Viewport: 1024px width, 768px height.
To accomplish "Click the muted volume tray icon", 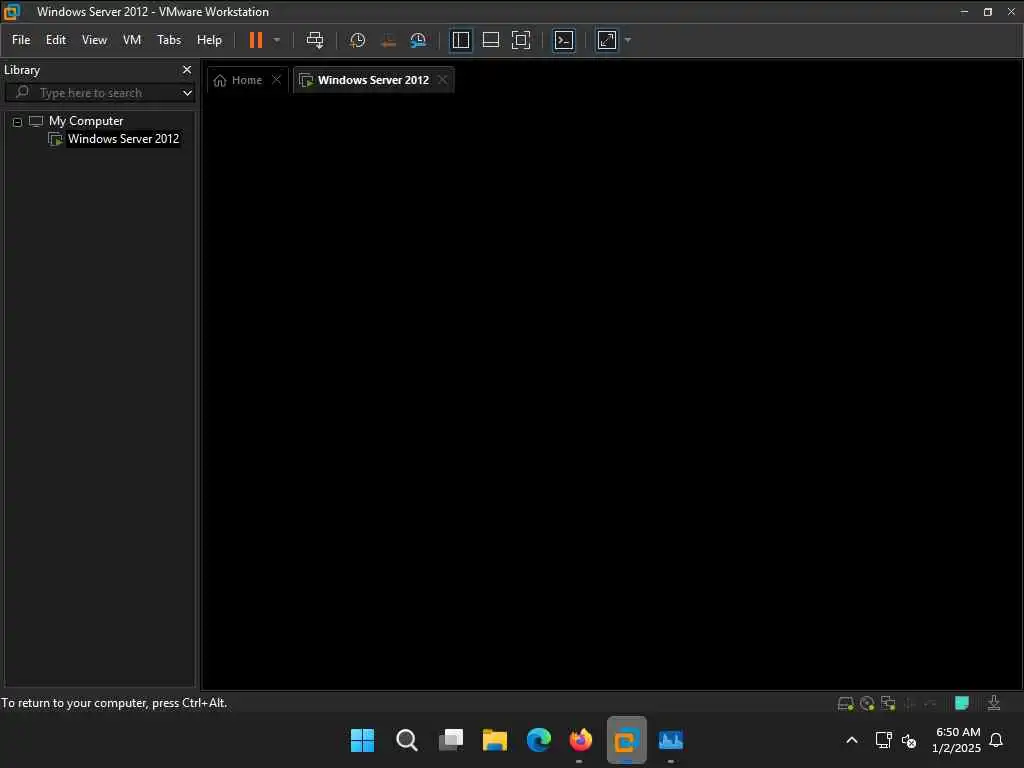I will pos(908,741).
